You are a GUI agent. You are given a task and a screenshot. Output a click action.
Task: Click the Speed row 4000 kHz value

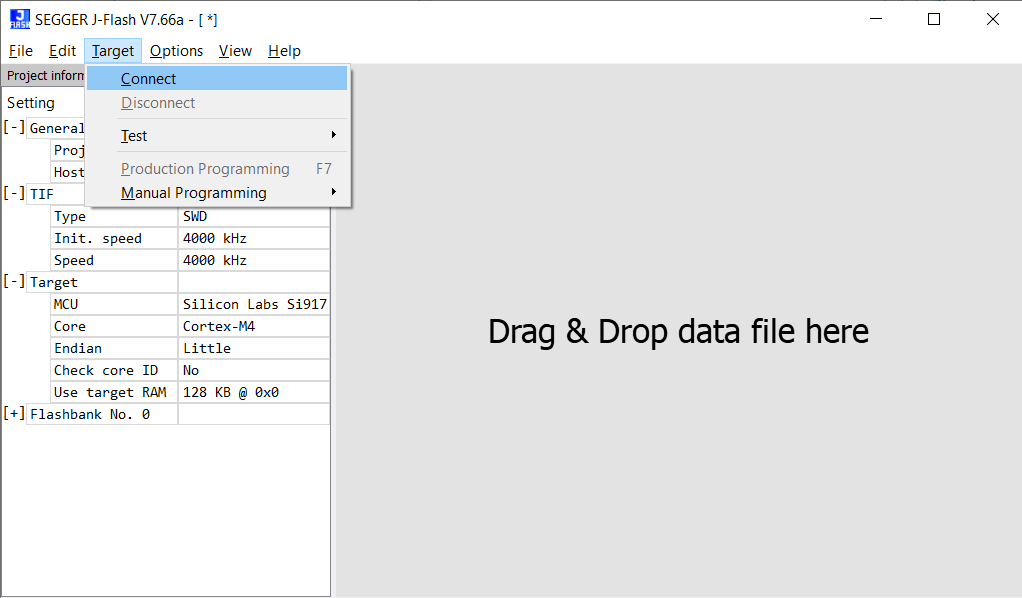click(254, 260)
